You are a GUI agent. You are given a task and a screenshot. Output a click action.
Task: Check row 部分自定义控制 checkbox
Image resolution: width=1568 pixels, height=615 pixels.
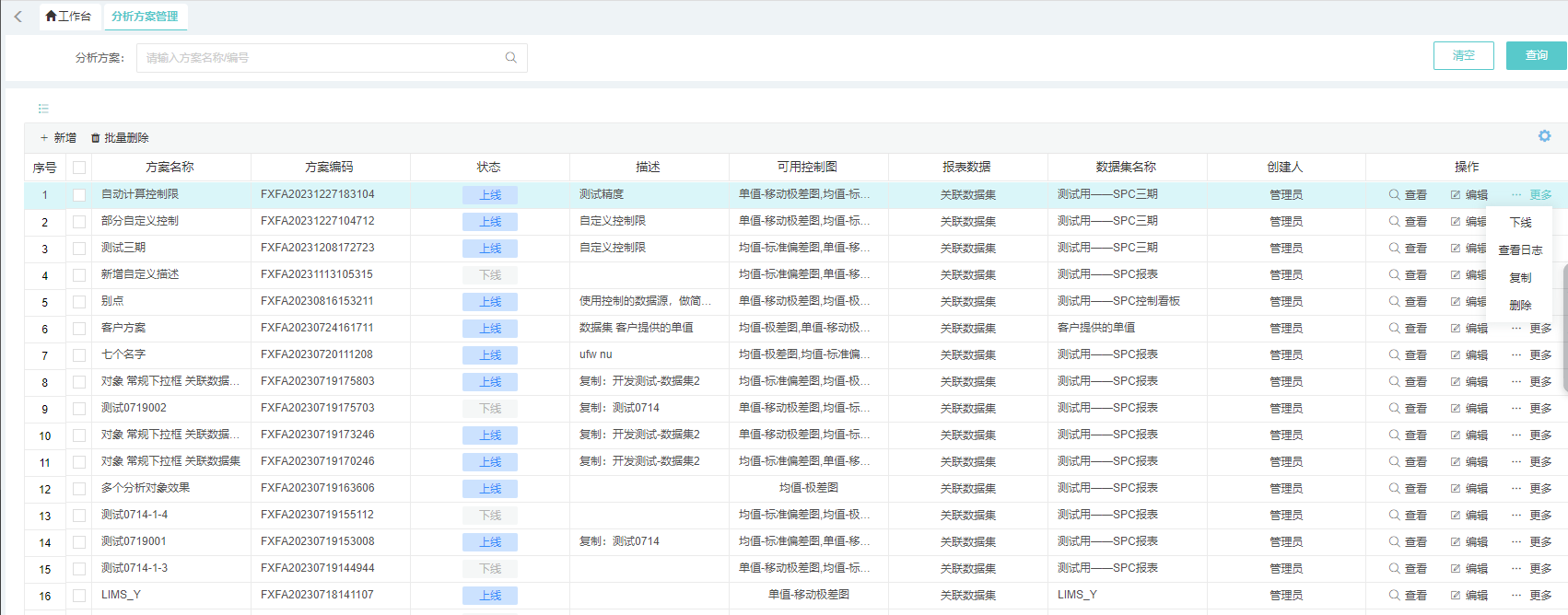click(x=79, y=222)
